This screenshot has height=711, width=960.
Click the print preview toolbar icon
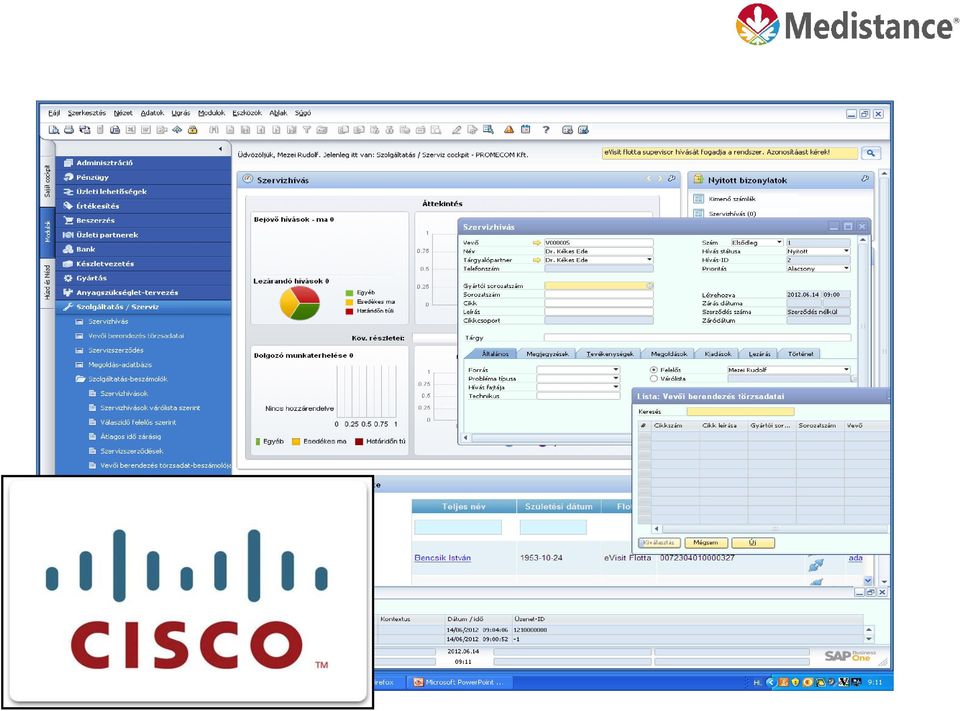(54, 130)
